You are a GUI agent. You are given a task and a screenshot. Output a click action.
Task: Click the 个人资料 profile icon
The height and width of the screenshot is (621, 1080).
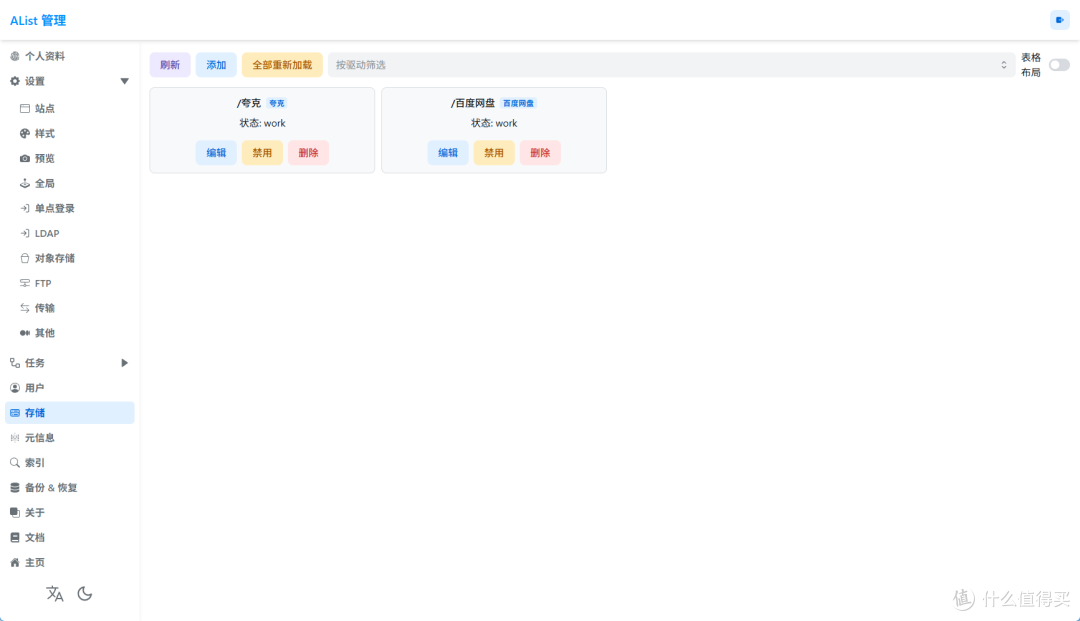point(14,56)
